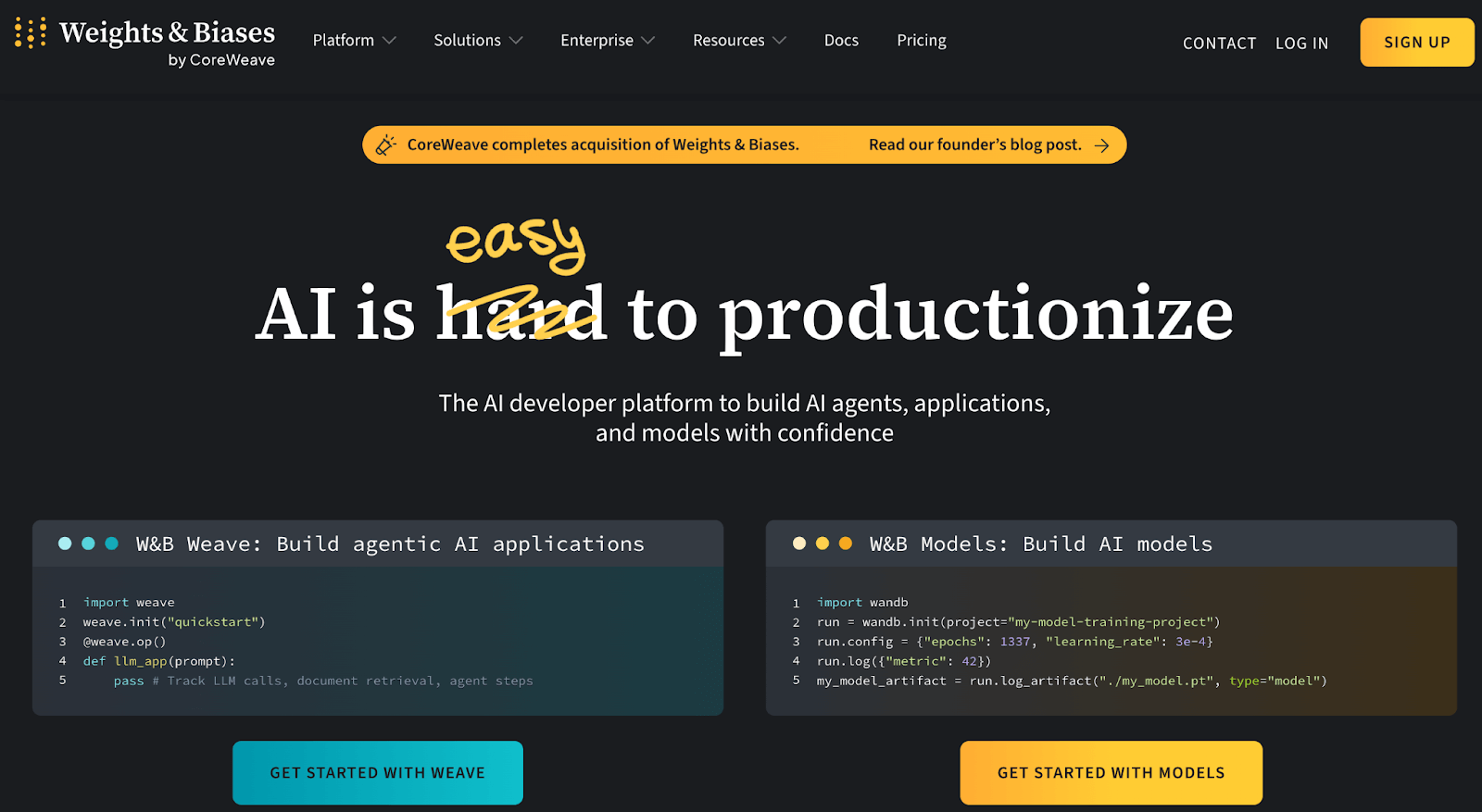Open the Solutions dropdown menu

pyautogui.click(x=478, y=41)
